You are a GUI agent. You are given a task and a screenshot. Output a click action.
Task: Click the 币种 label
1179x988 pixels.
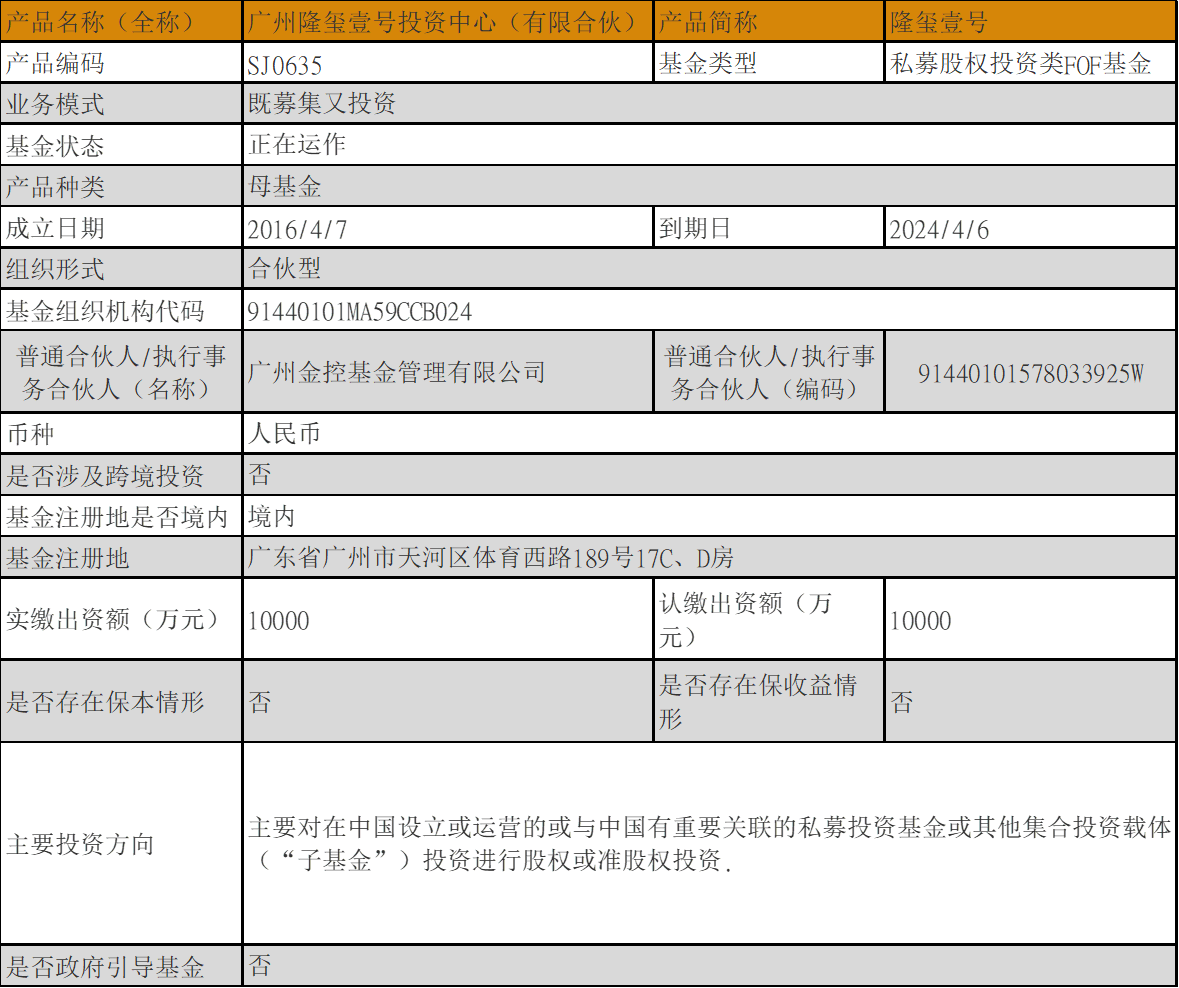[x=30, y=434]
